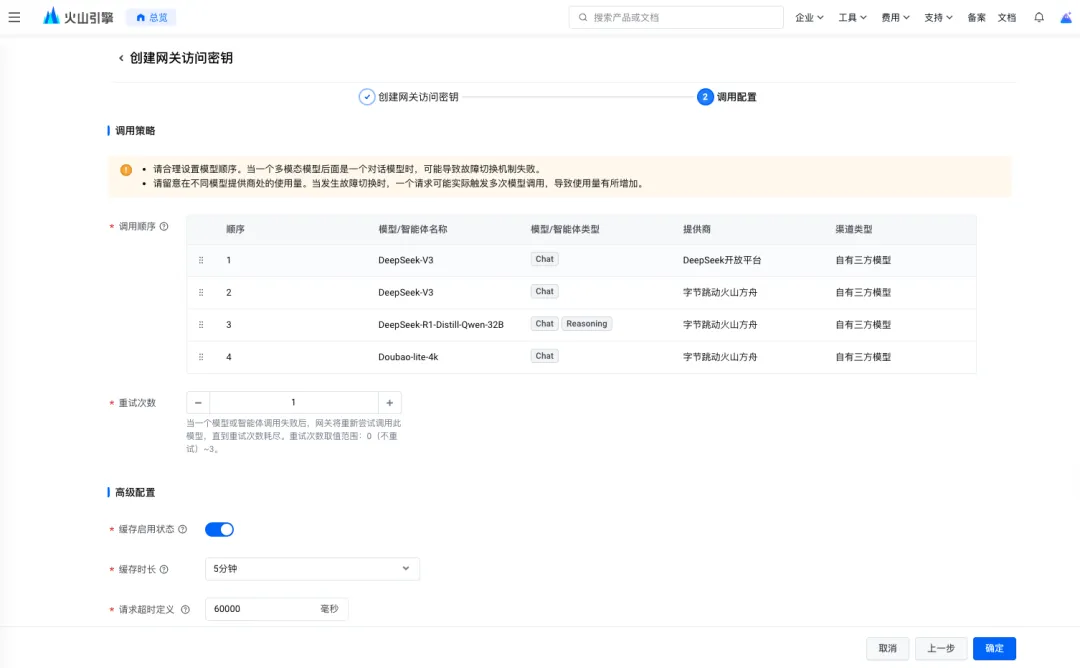
Task: Open the hamburger navigation menu
Action: [x=14, y=17]
